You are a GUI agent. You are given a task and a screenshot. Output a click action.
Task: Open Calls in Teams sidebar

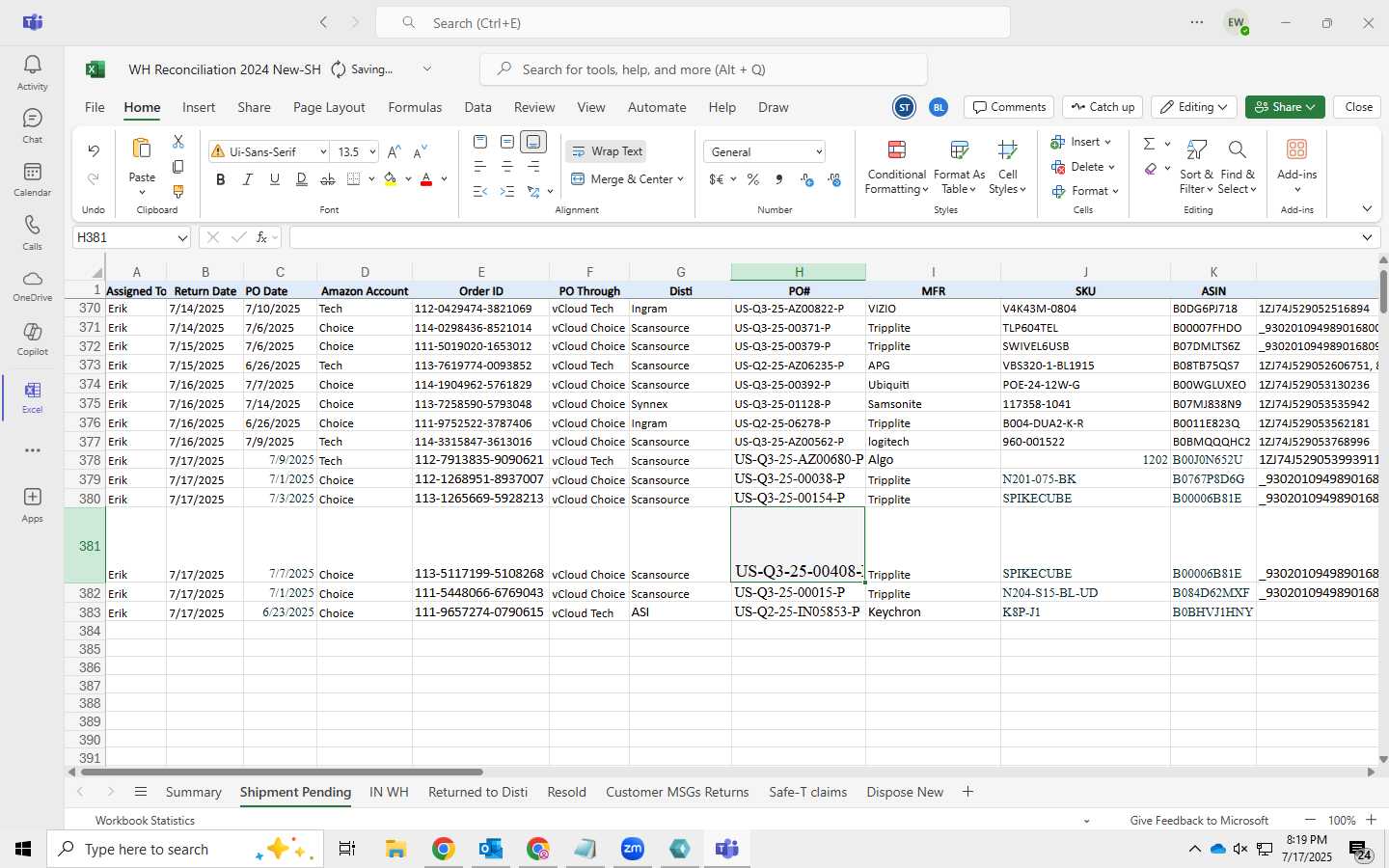pos(32,232)
